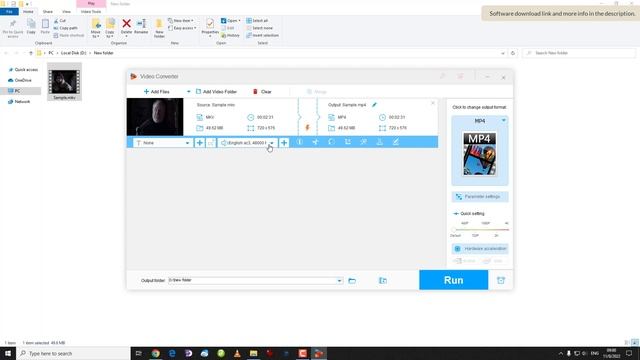
Task: Switch to View tab in File Explorer
Action: point(66,11)
